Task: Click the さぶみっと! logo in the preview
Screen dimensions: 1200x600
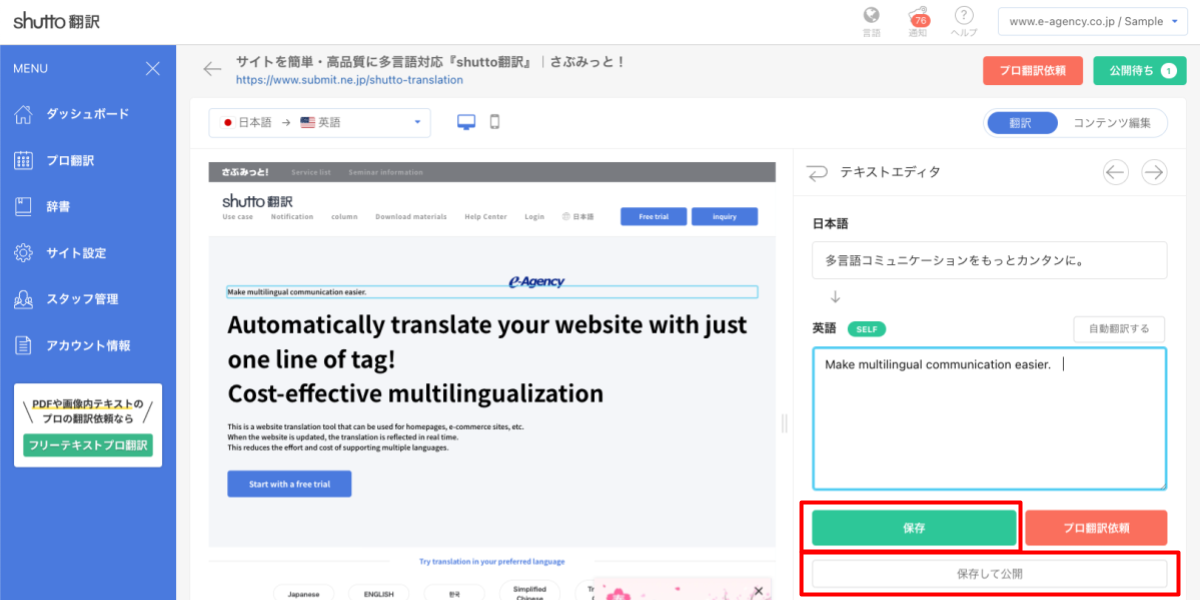Action: tap(244, 172)
